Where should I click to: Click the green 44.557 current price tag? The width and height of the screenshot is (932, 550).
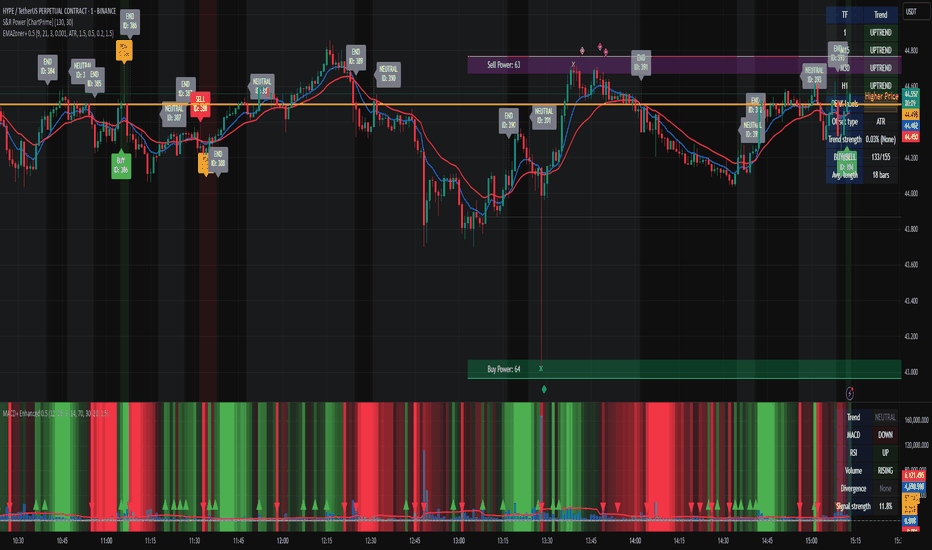[x=911, y=98]
